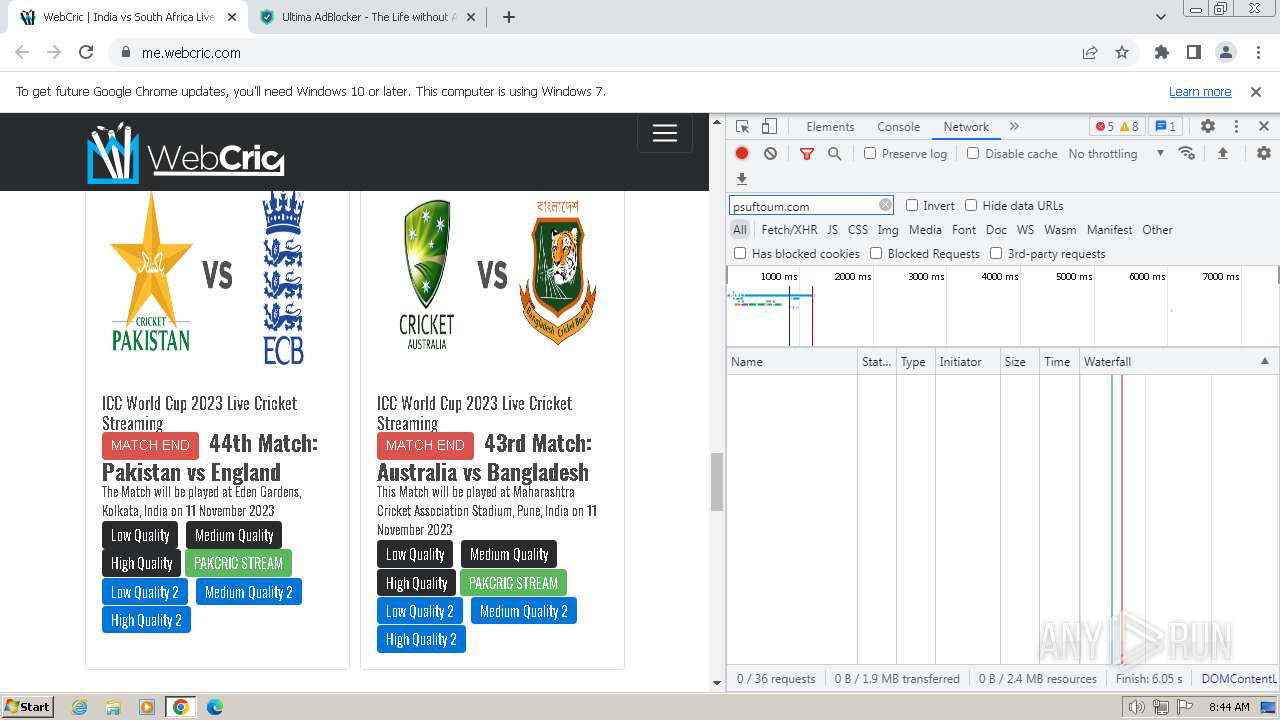Open Microsoft Edge from taskbar

point(214,707)
